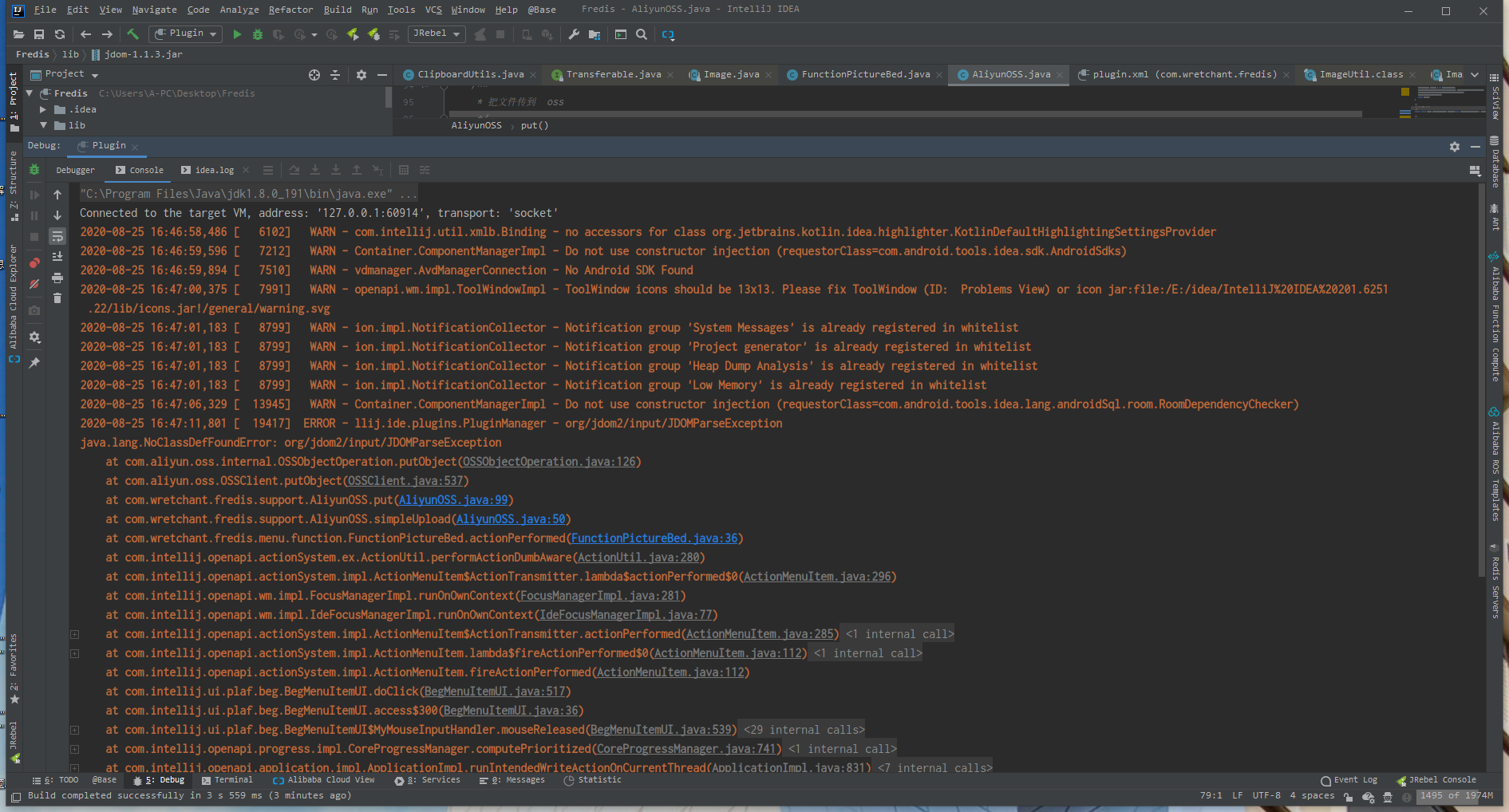Open Project Structure folder icon in toolbar
Viewport: 1509px width, 812px height.
(595, 34)
